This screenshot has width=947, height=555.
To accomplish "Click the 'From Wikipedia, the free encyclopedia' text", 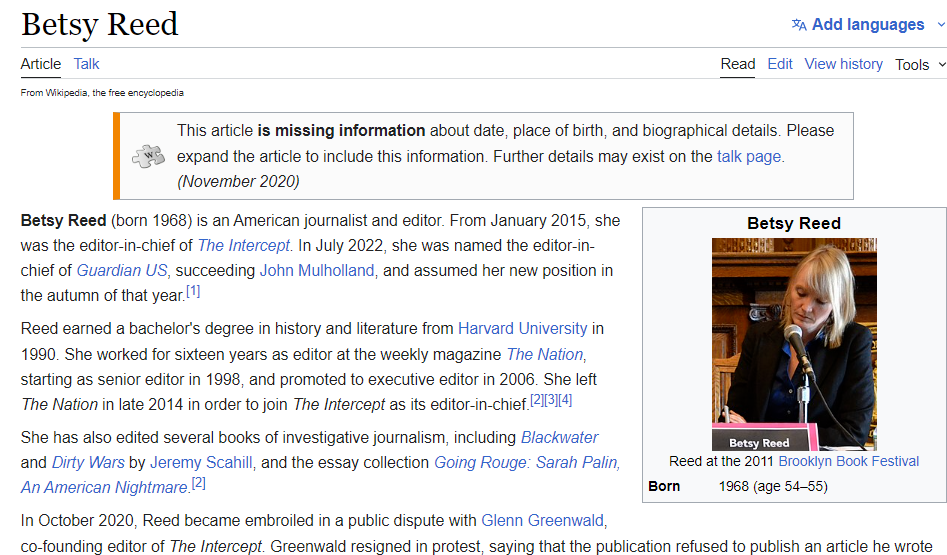I will tap(102, 92).
